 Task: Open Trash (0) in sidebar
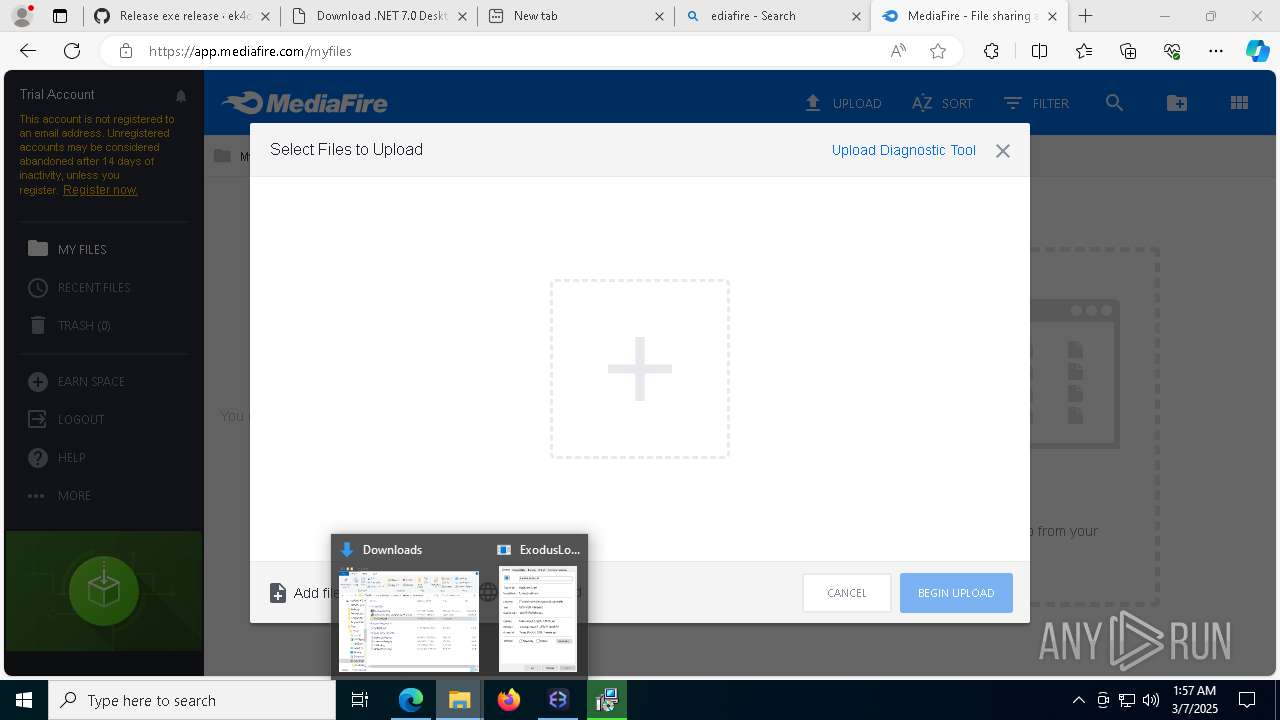point(69,325)
